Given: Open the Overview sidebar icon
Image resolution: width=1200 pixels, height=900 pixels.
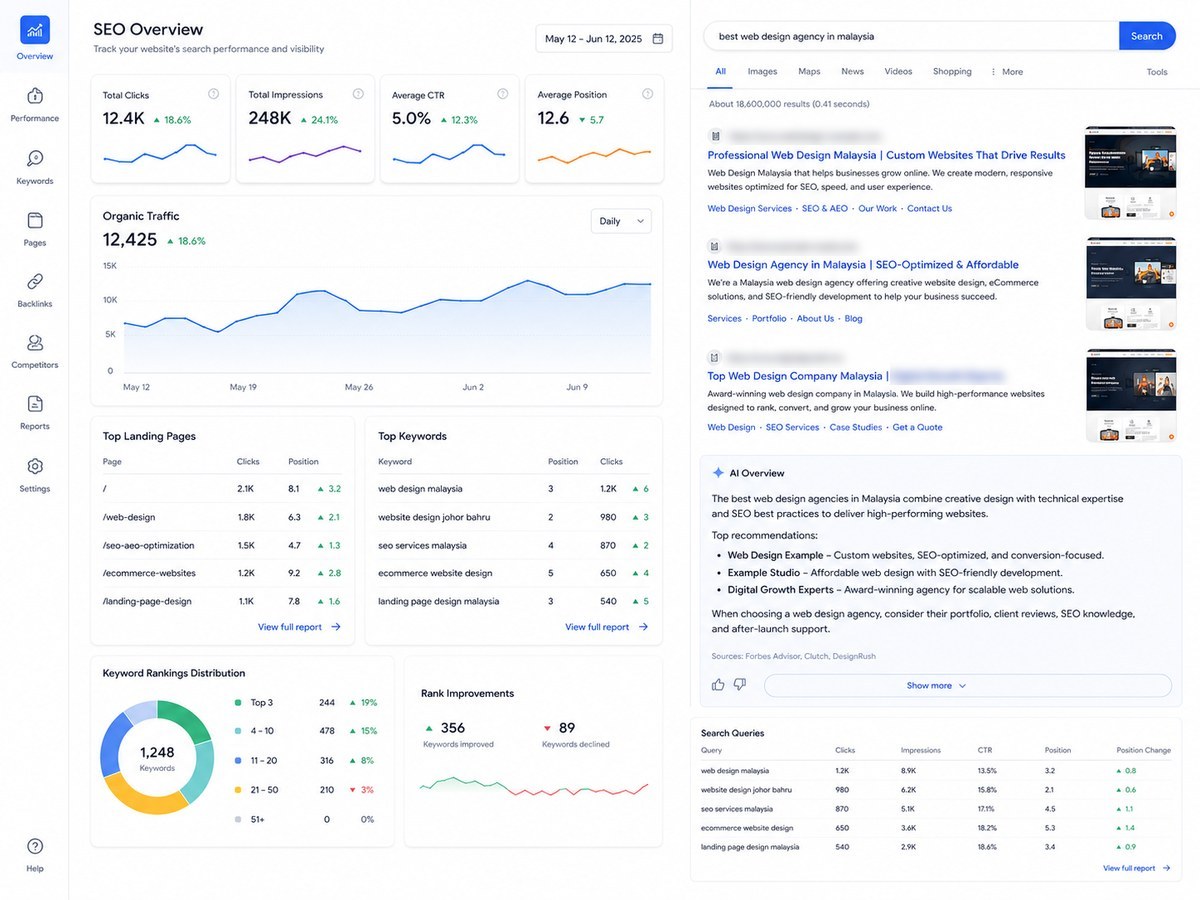Looking at the screenshot, I should (35, 30).
